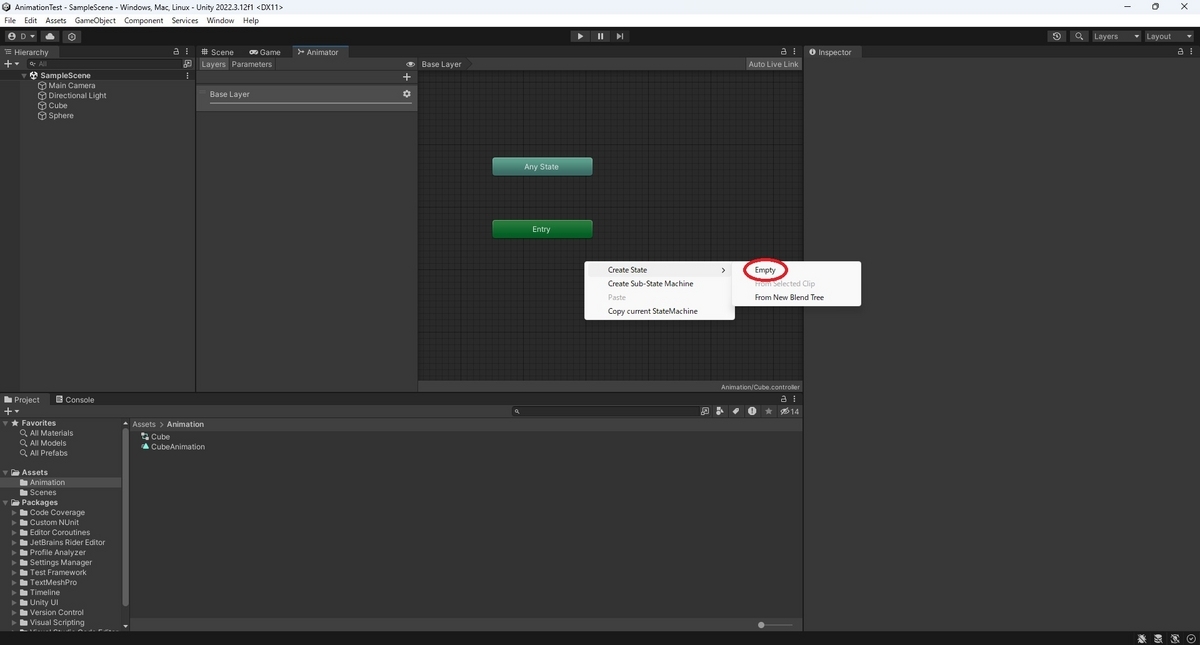
Task: Open the Unity Cloud icon
Action: tap(50, 36)
